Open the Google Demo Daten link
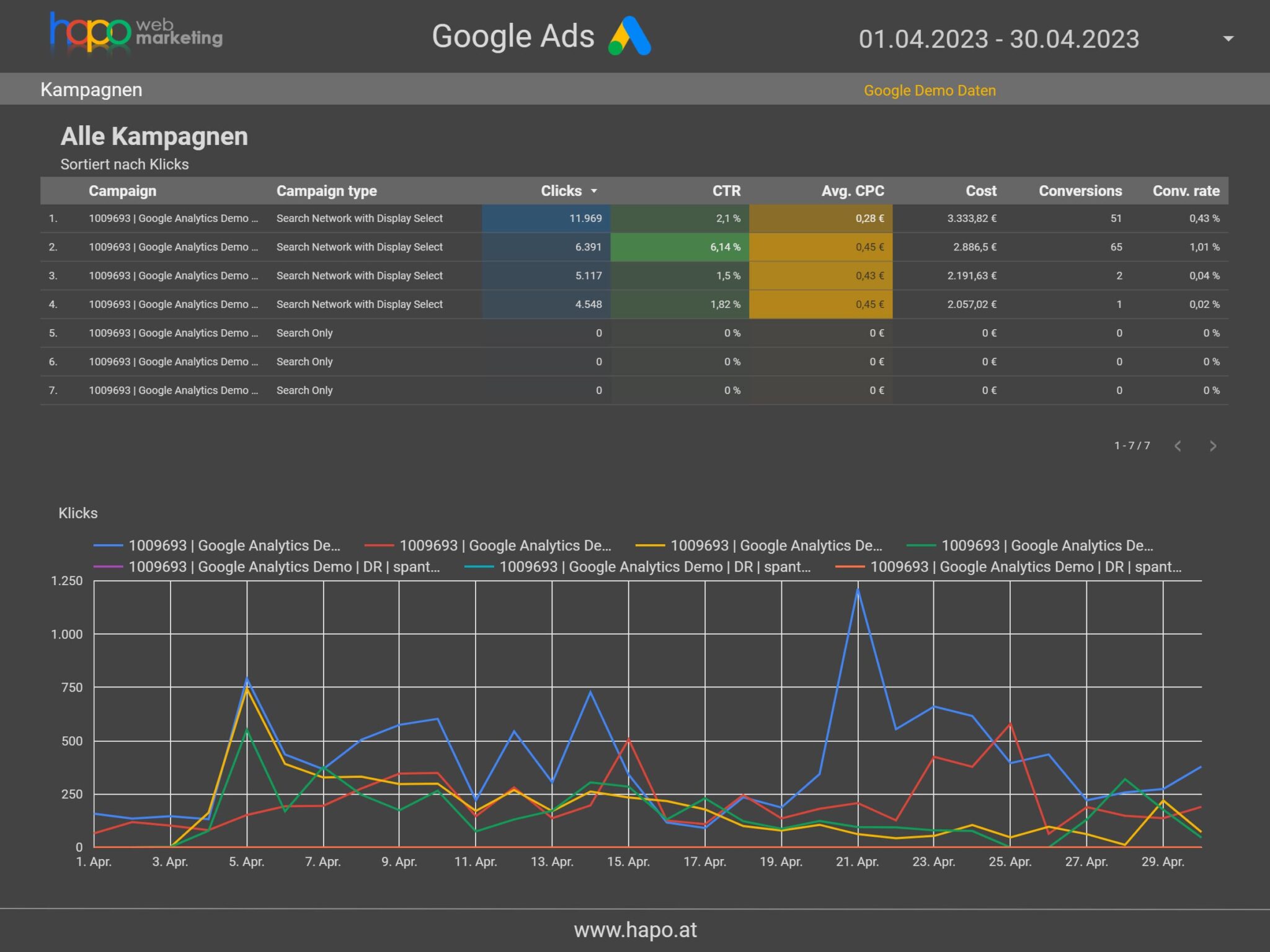 point(929,90)
